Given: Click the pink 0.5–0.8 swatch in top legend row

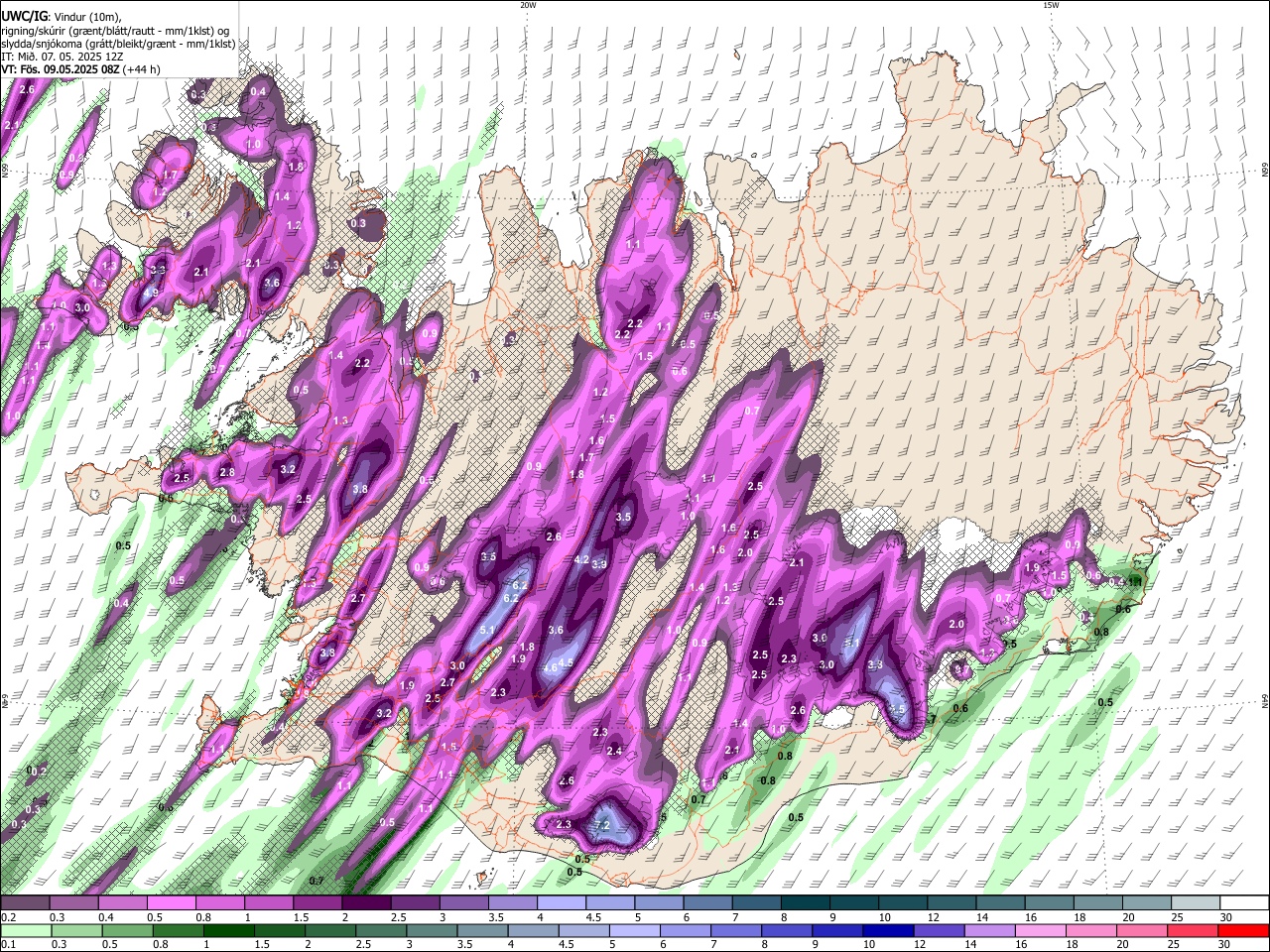Looking at the screenshot, I should [171, 903].
